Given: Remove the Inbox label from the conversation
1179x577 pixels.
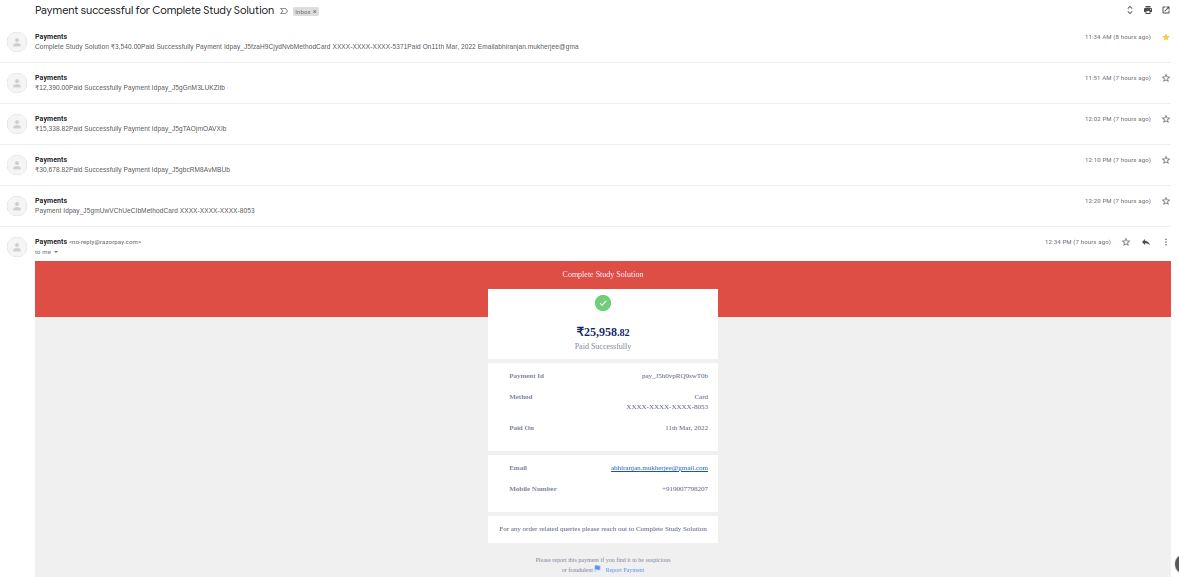Looking at the screenshot, I should 315,12.
